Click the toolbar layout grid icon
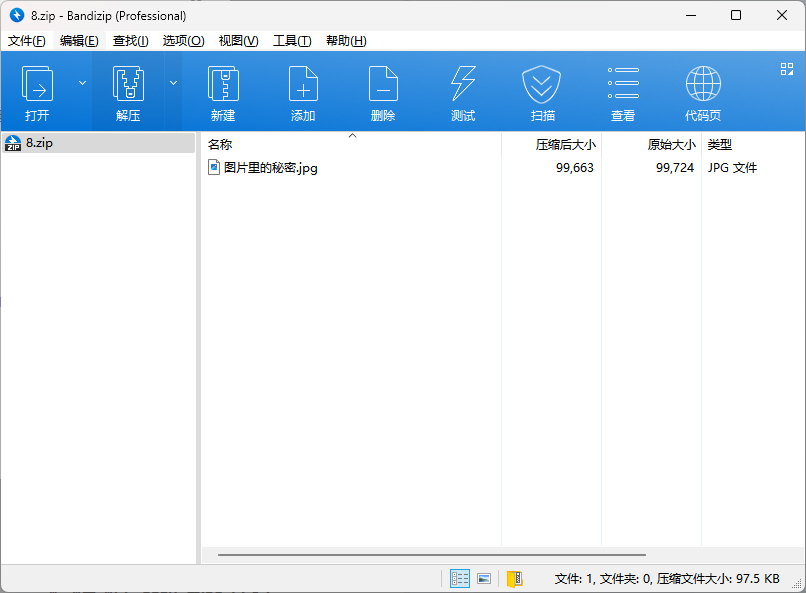 click(787, 69)
